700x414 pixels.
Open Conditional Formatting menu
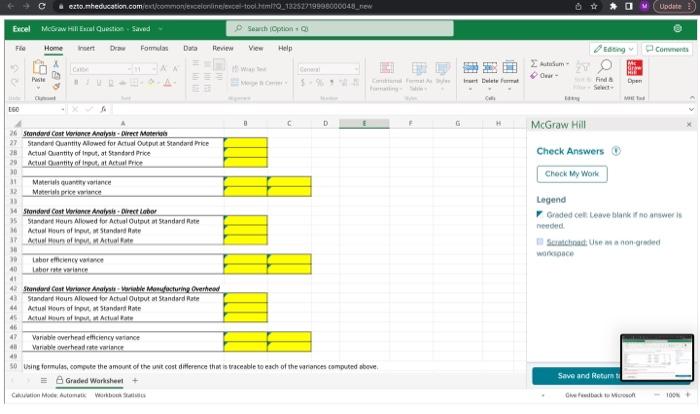387,76
